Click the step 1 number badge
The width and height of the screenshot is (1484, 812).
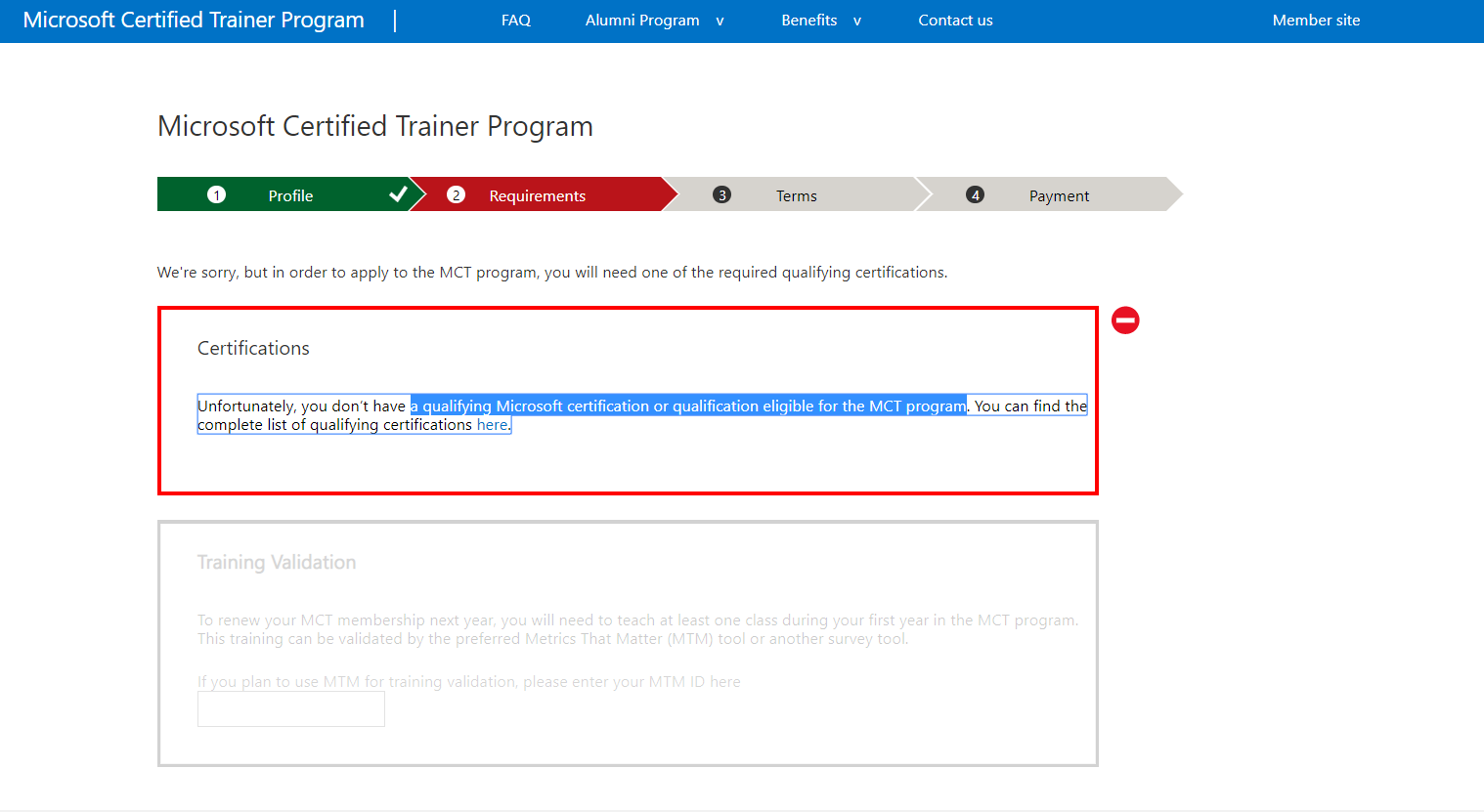point(217,194)
